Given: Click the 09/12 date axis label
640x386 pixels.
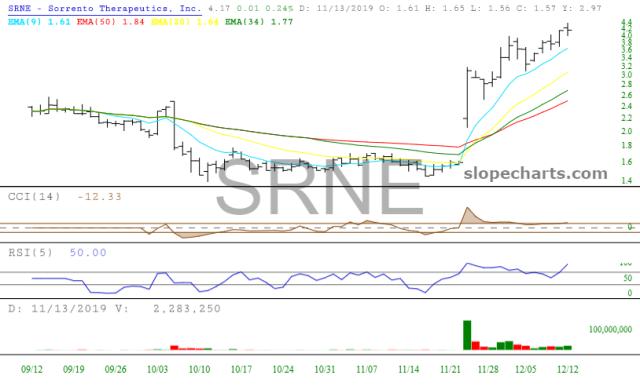Looking at the screenshot, I should 32,369.
